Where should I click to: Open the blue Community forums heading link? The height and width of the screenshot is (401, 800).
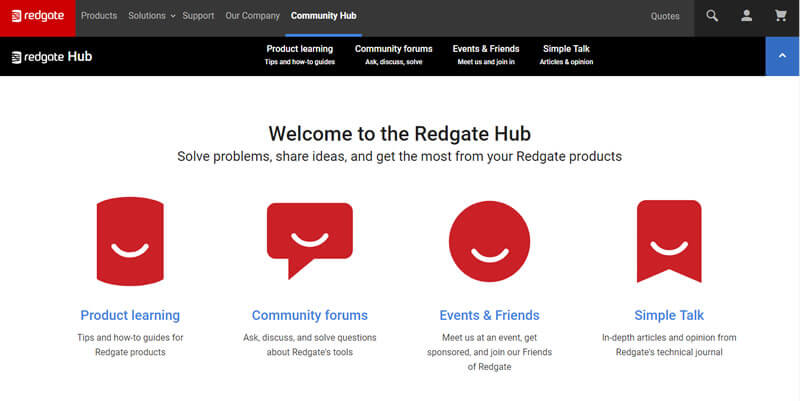point(310,315)
